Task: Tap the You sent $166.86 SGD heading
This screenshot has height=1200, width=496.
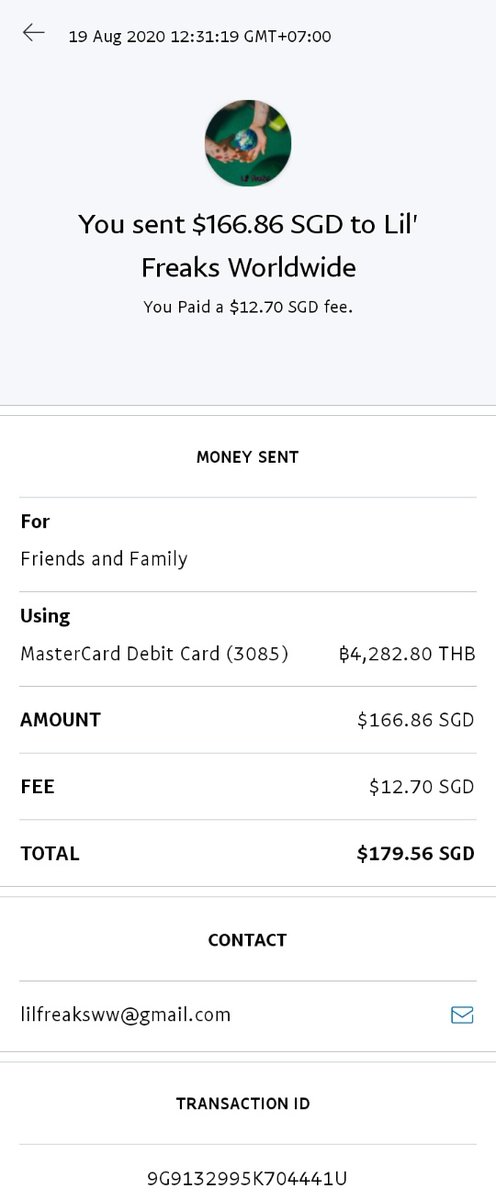Action: coord(248,245)
